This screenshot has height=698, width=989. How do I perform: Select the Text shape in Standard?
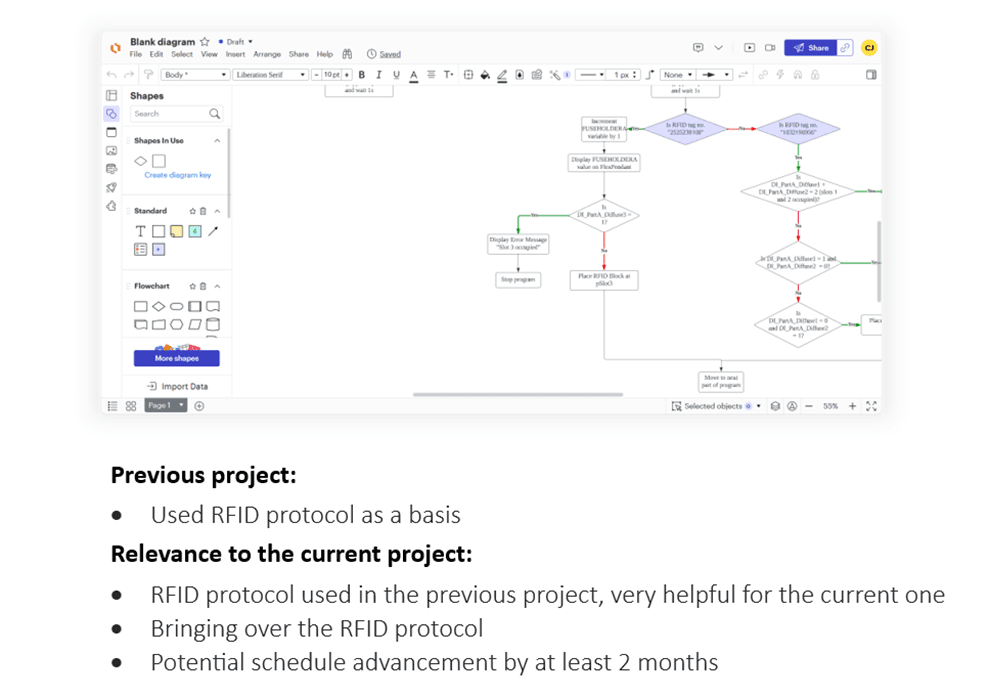[140, 231]
